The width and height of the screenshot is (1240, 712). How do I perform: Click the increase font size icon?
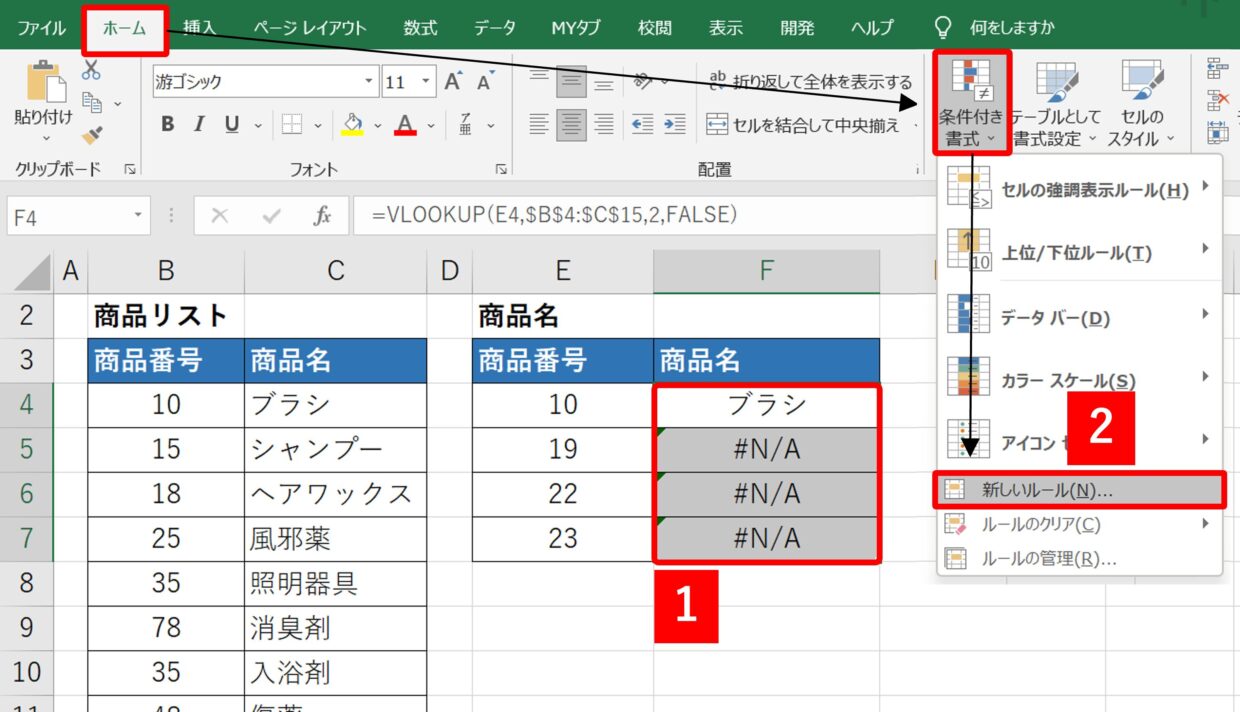453,82
